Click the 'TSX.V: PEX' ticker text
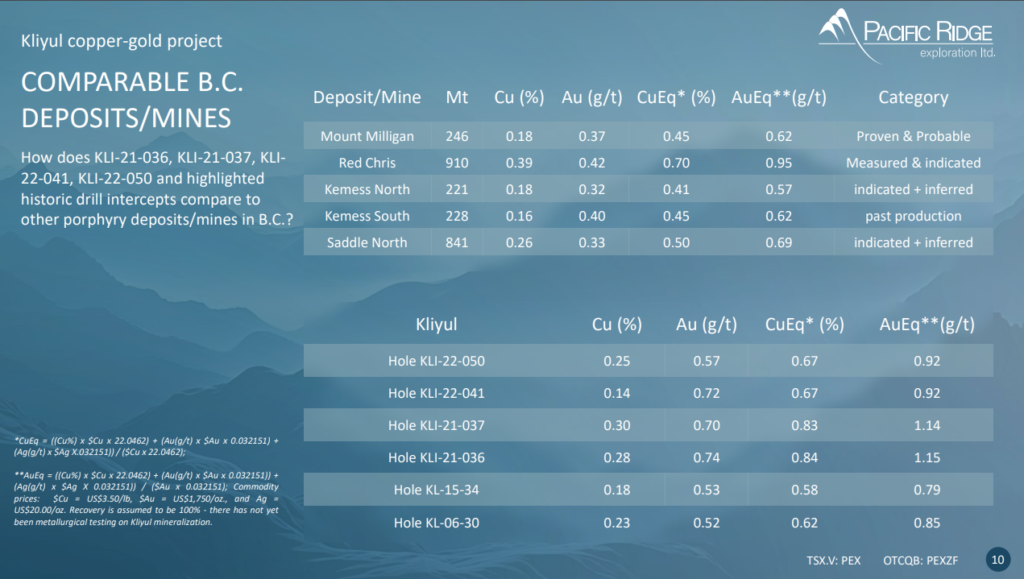This screenshot has width=1024, height=579. [x=833, y=560]
